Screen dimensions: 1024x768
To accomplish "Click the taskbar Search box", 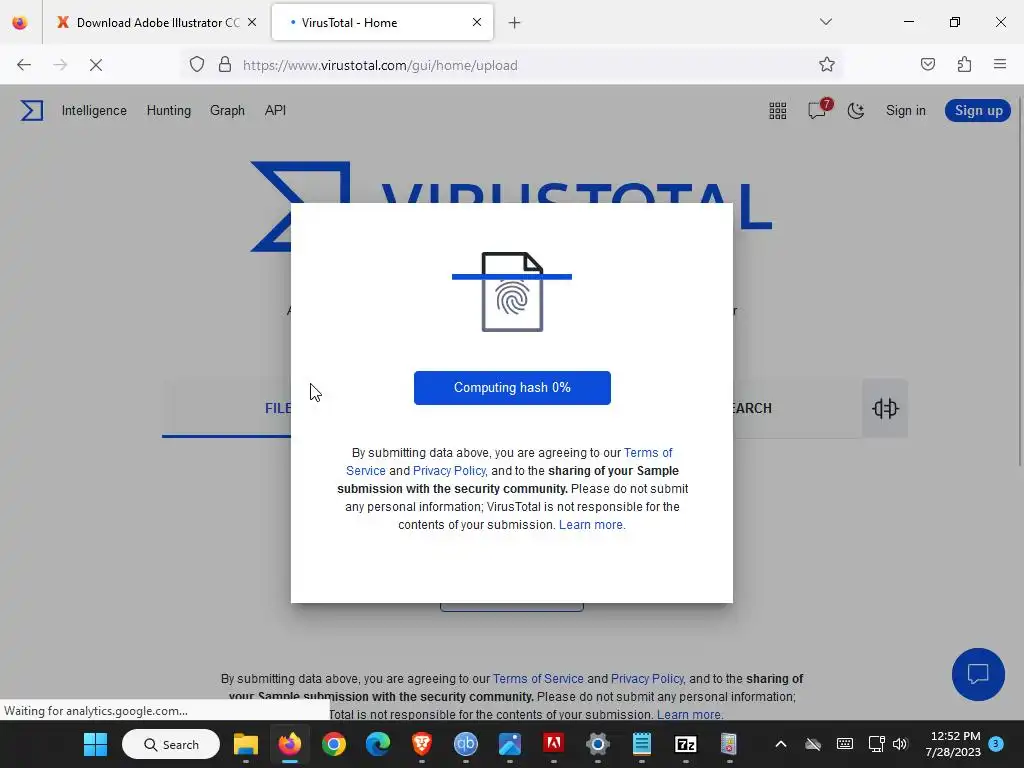I will coord(171,744).
